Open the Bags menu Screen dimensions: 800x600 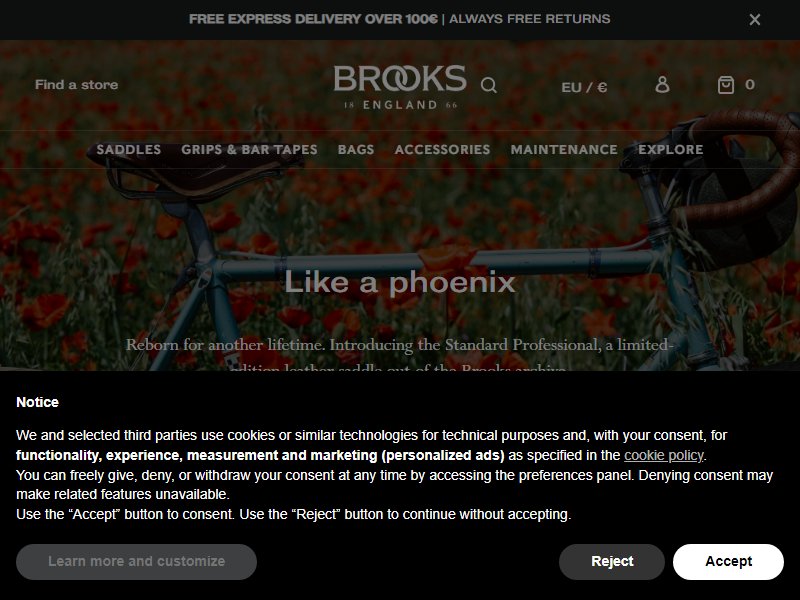pos(356,149)
